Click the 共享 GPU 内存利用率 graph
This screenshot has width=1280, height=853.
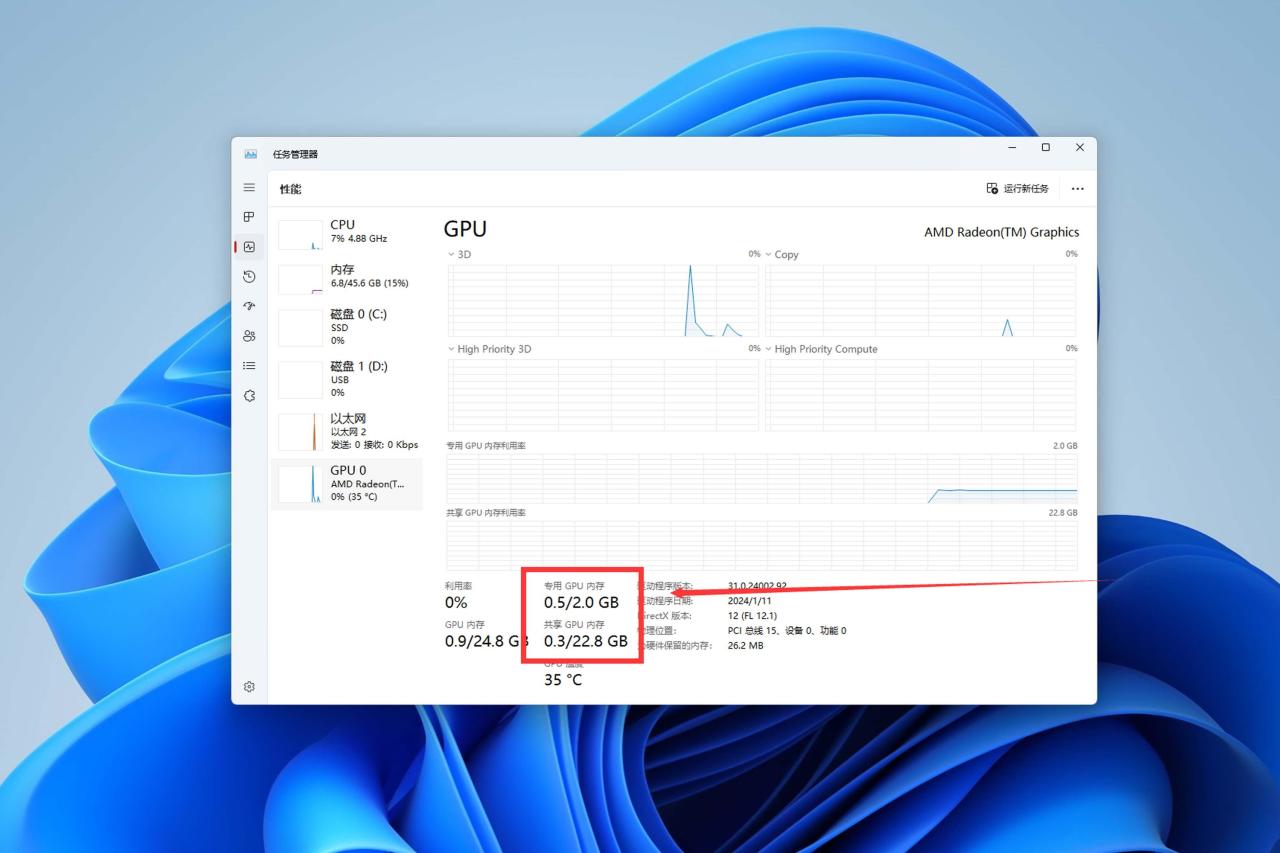point(762,545)
